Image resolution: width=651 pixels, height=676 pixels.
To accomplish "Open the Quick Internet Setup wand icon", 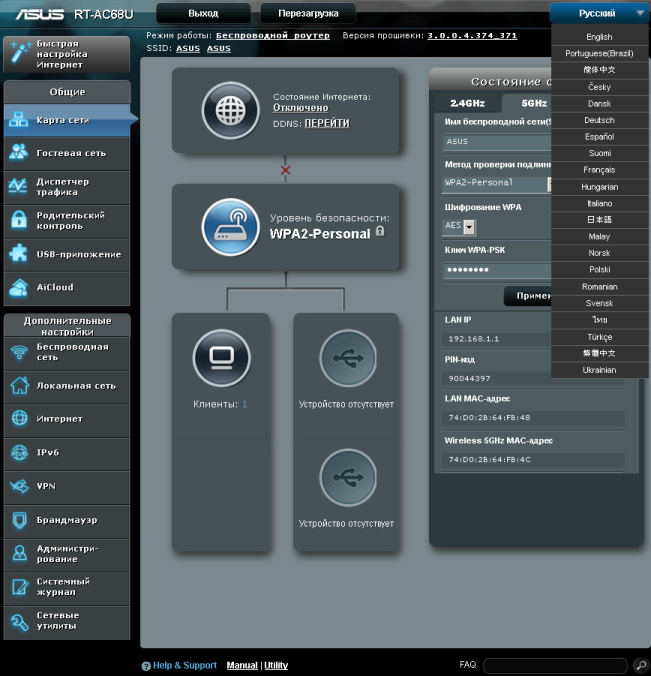I will tap(20, 53).
